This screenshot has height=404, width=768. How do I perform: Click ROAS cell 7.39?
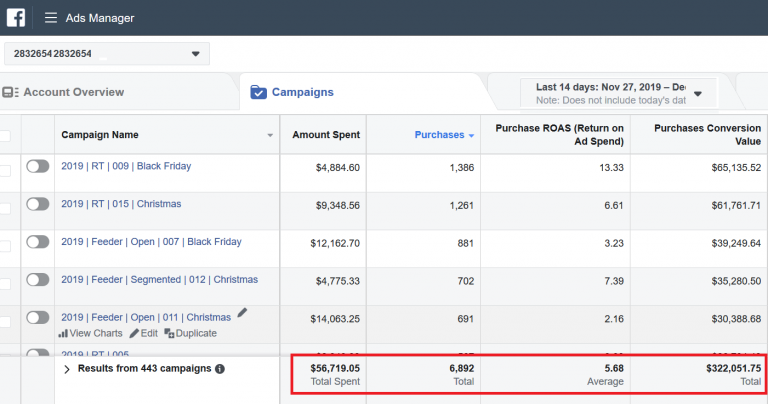coord(614,281)
